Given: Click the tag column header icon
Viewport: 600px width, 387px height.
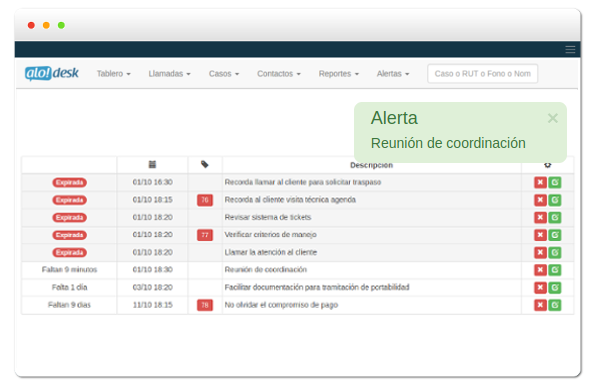Looking at the screenshot, I should 205,165.
